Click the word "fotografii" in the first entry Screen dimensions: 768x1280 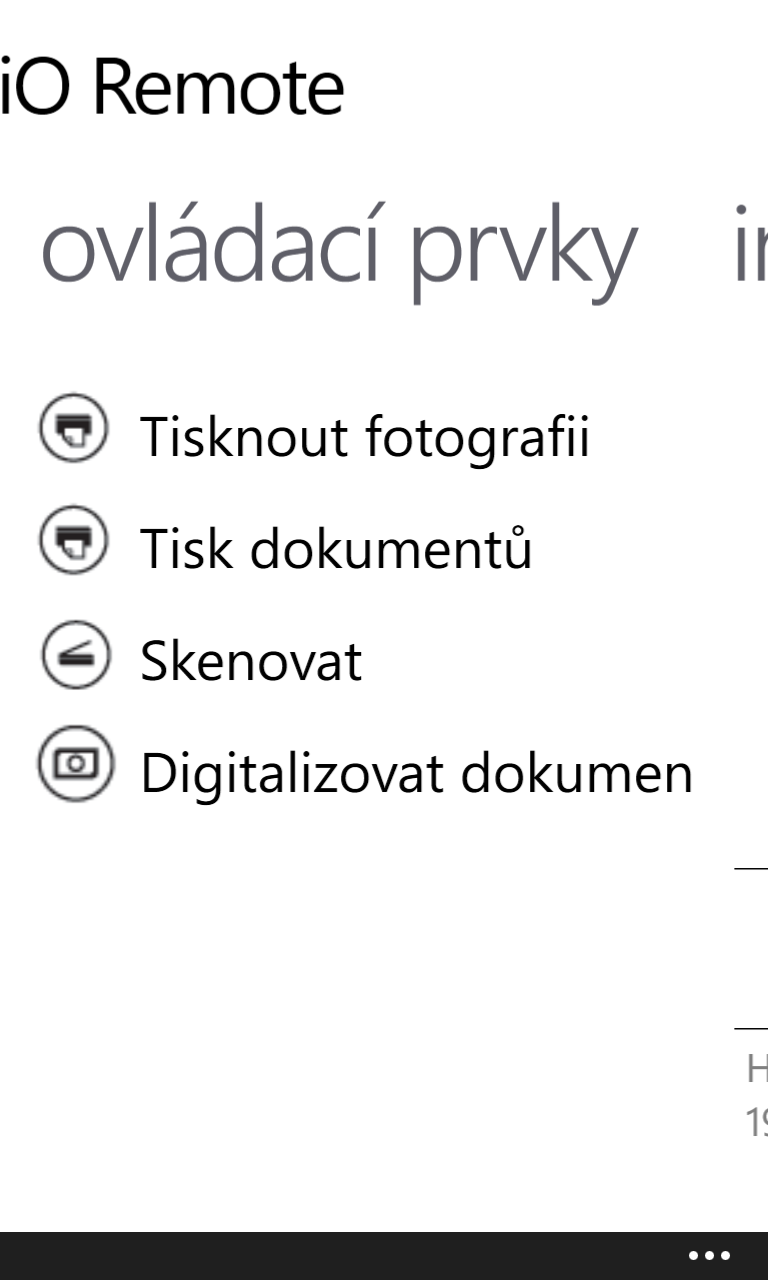coord(476,438)
